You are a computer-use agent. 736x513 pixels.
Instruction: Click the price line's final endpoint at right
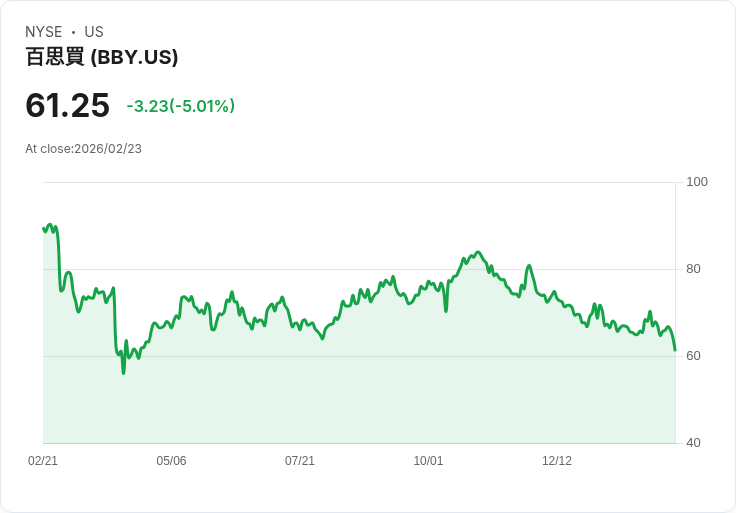point(675,350)
